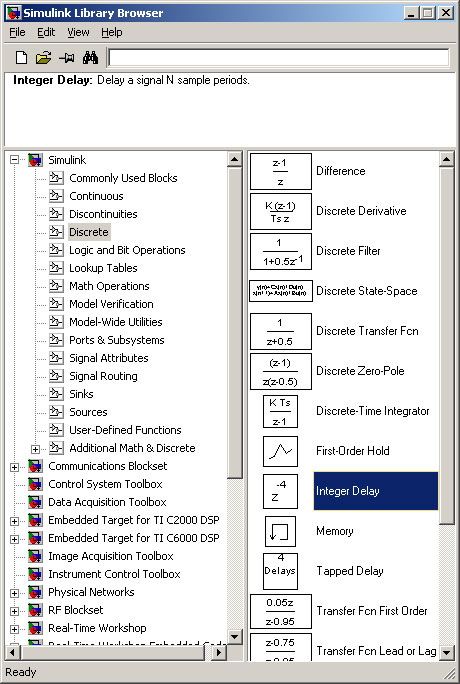This screenshot has height=684, width=460.
Task: Select the Transfer Fcn First Order icon
Action: [281, 612]
